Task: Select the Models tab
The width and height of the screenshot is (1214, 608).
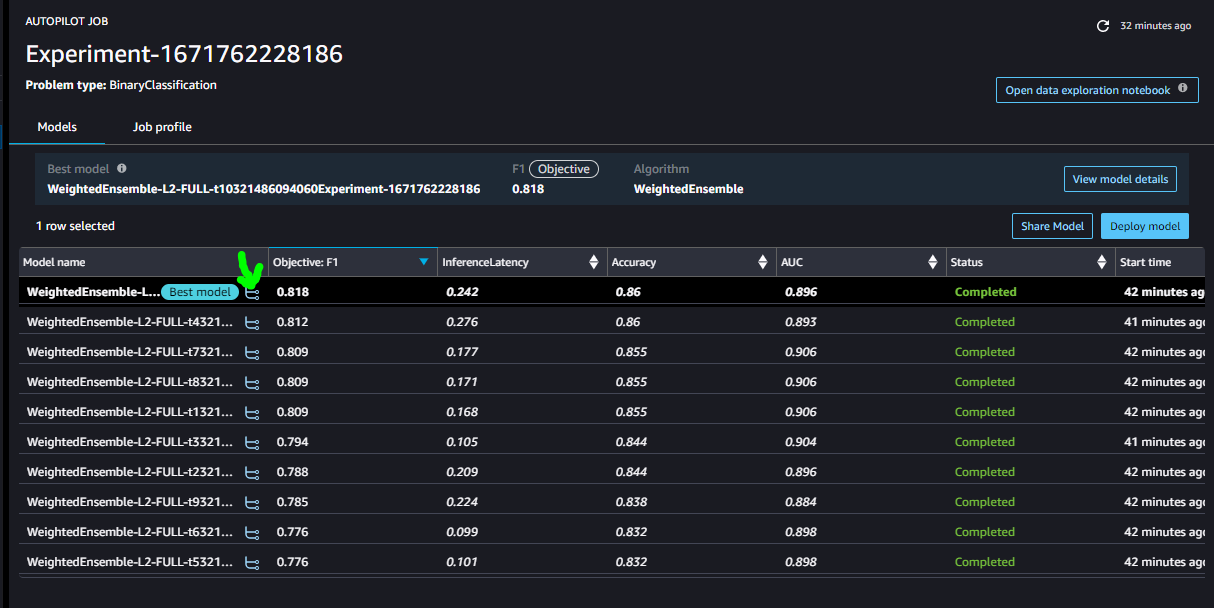Action: pos(57,127)
